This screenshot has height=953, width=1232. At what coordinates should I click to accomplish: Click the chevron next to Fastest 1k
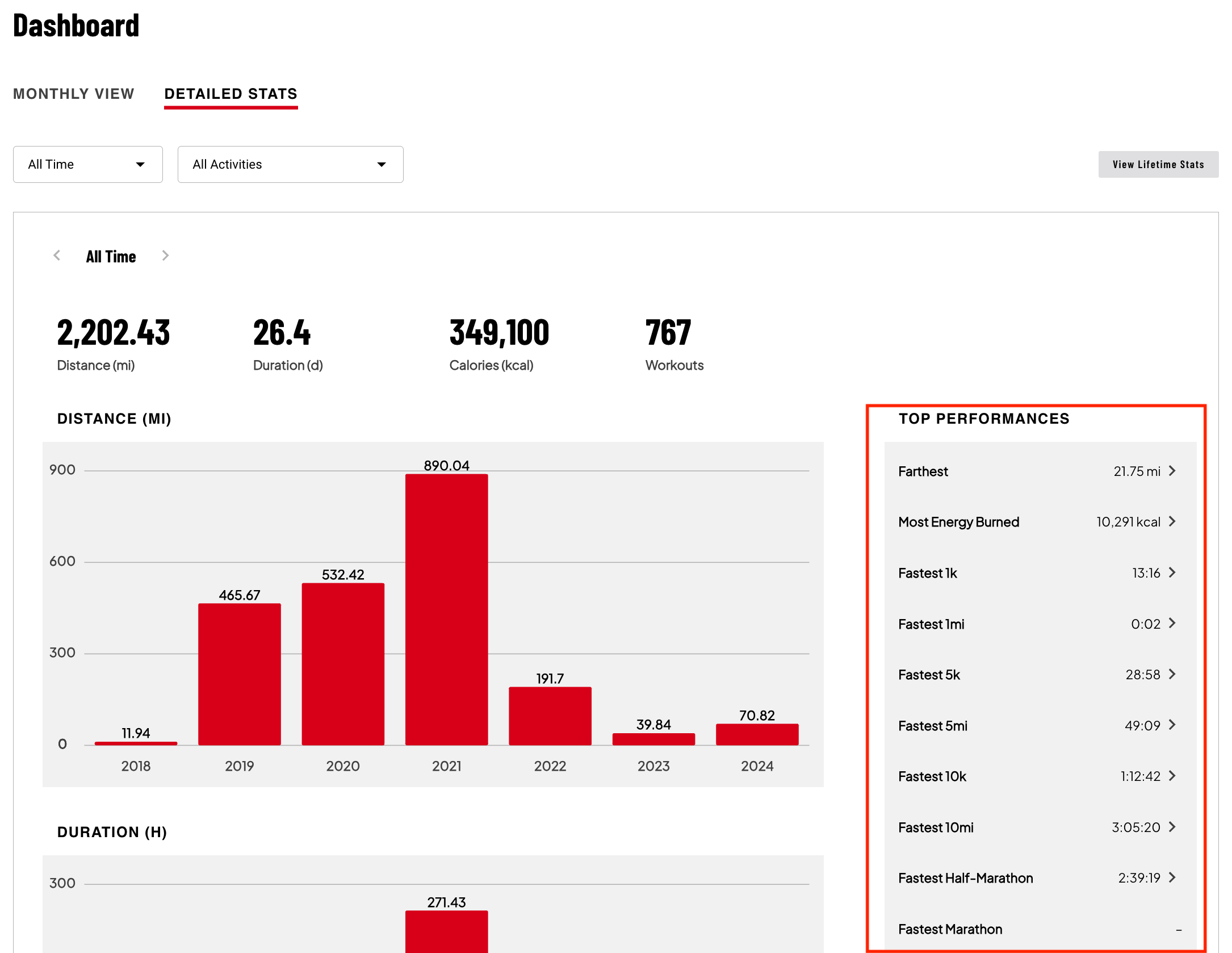coord(1172,572)
